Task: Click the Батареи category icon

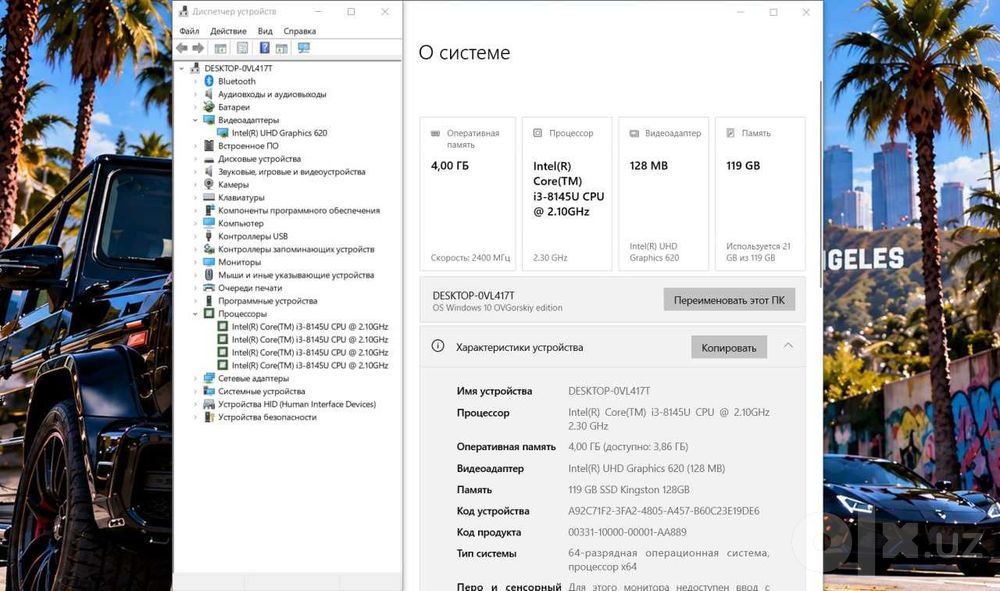Action: pos(209,107)
